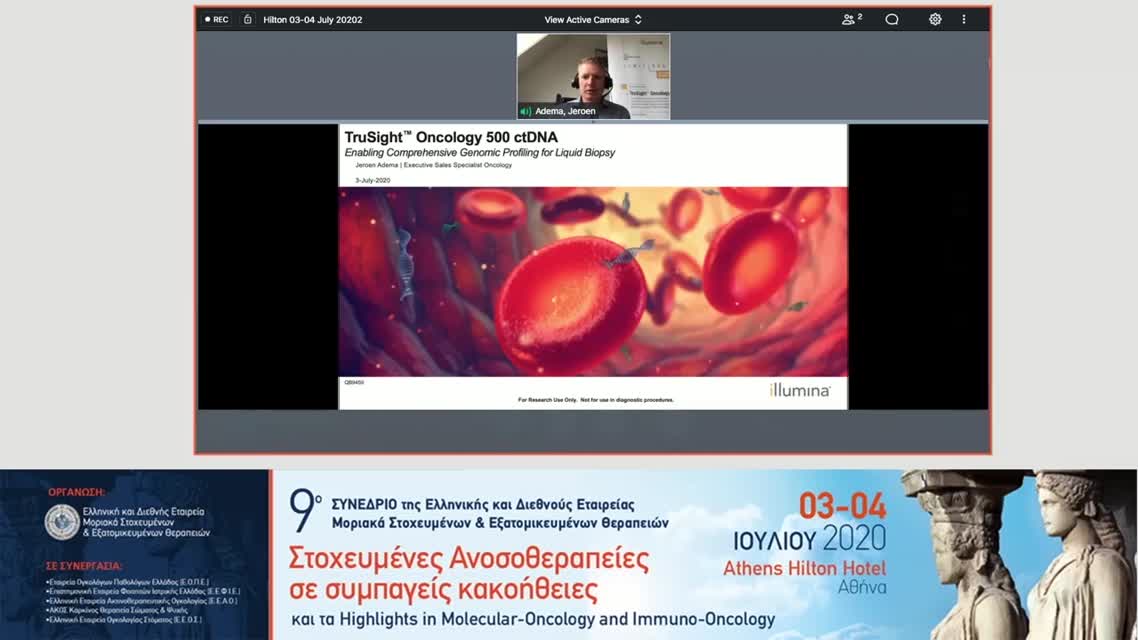
Task: Open the settings gear icon
Action: click(x=934, y=18)
